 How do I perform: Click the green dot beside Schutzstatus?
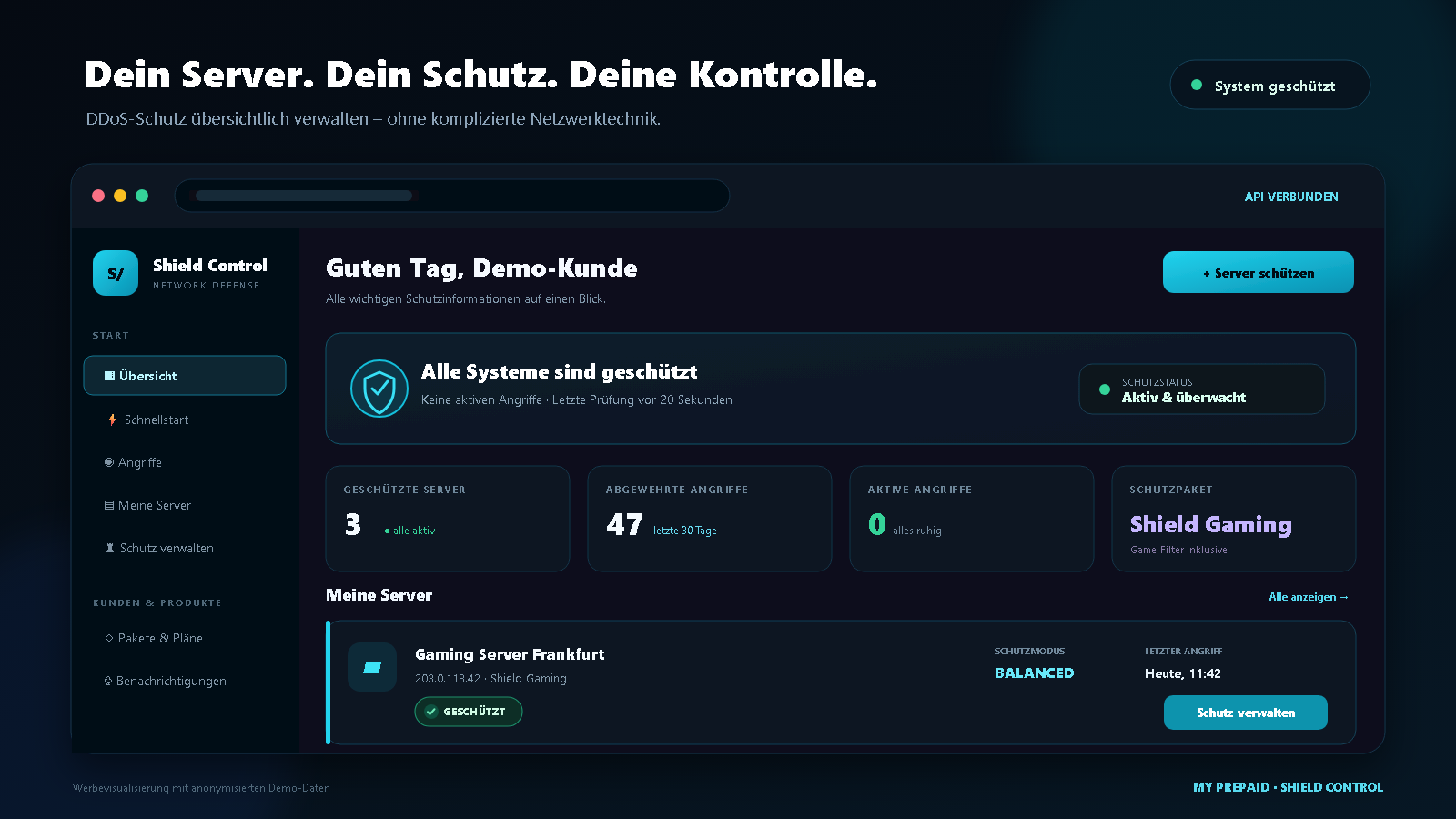click(x=1105, y=389)
